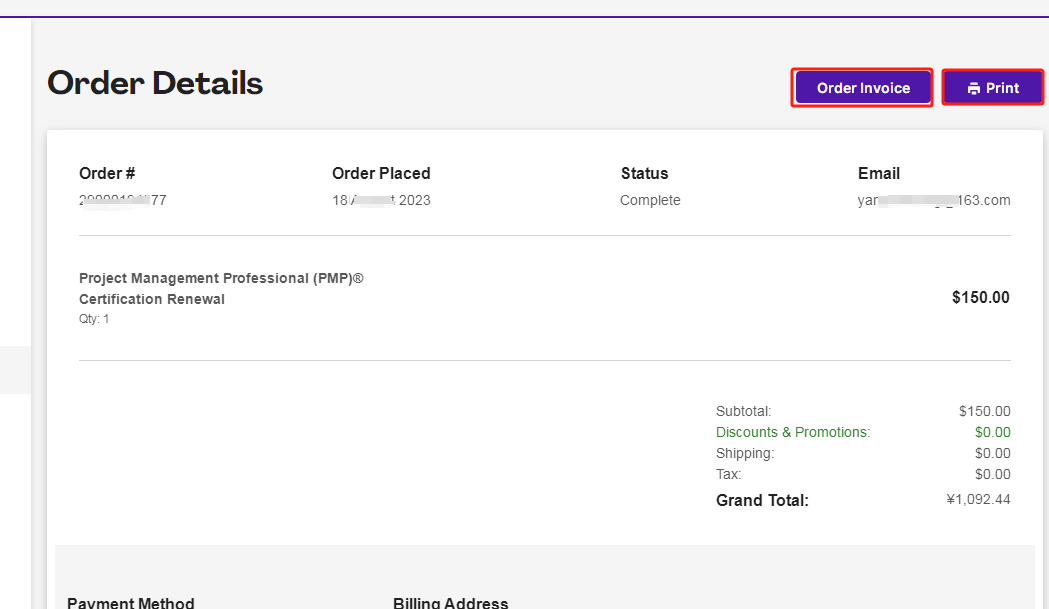Click the Print button
Image resolution: width=1049 pixels, height=609 pixels.
tap(993, 88)
